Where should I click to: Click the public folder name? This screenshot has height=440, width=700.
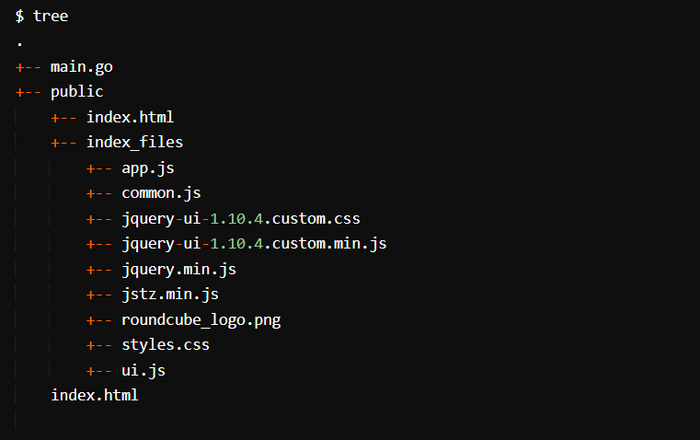pos(77,92)
